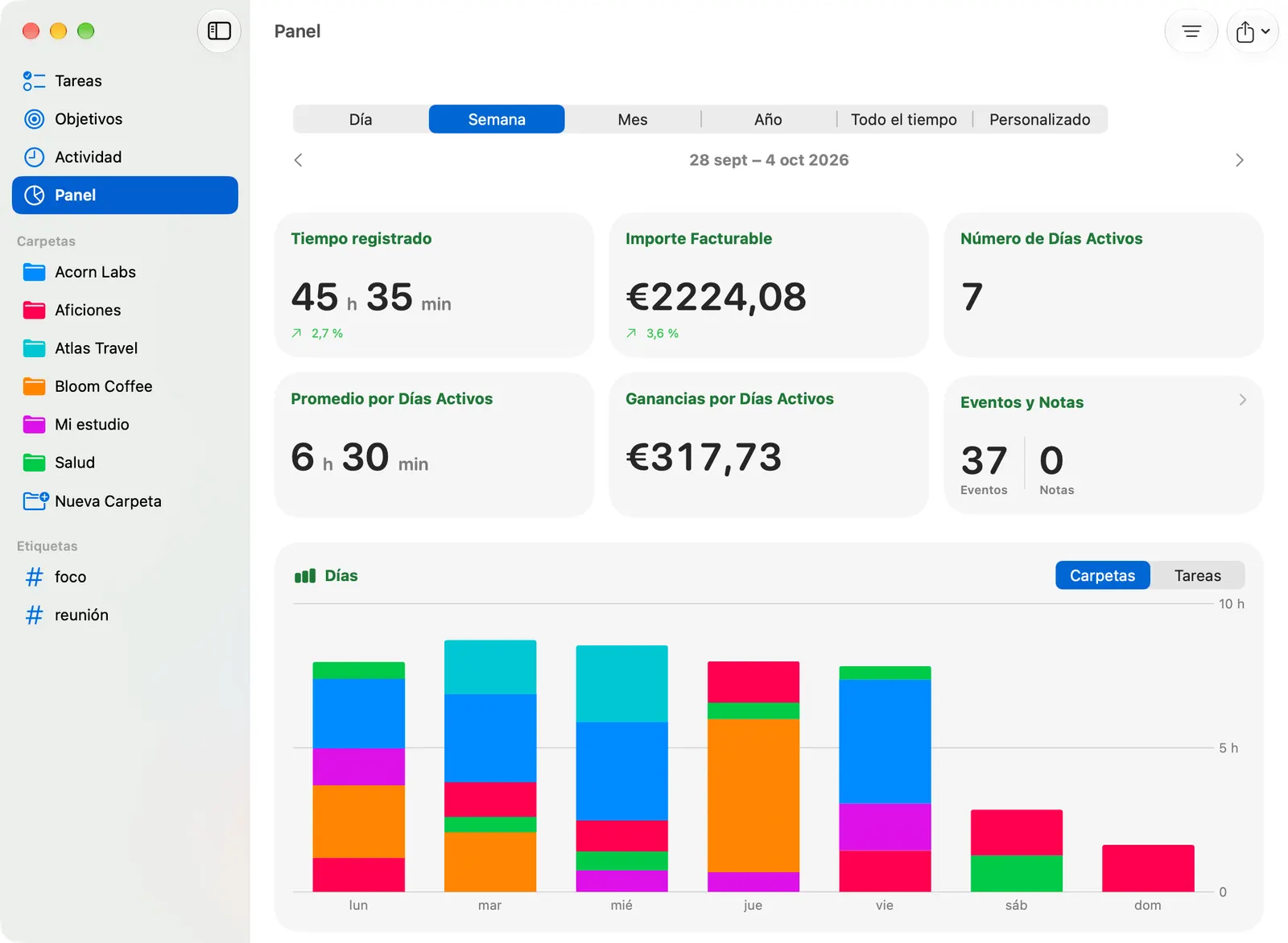Screen dimensions: 1288x943
Task: Click the Panel pie chart icon
Action: (x=34, y=196)
